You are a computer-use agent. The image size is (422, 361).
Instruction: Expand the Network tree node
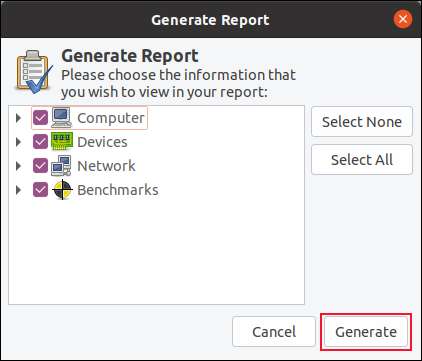click(18, 166)
